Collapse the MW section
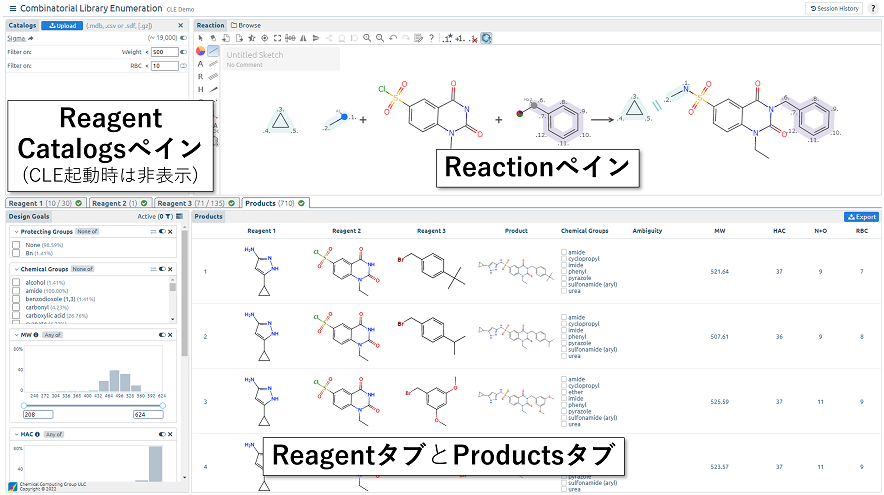Viewport: 884px width, 495px height. 16,335
